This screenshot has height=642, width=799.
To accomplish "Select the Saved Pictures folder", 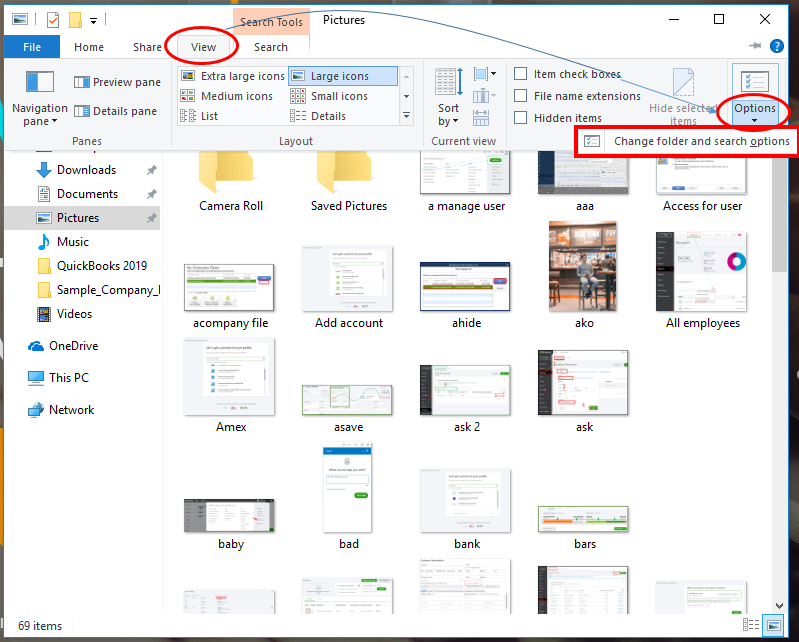I will [x=349, y=182].
